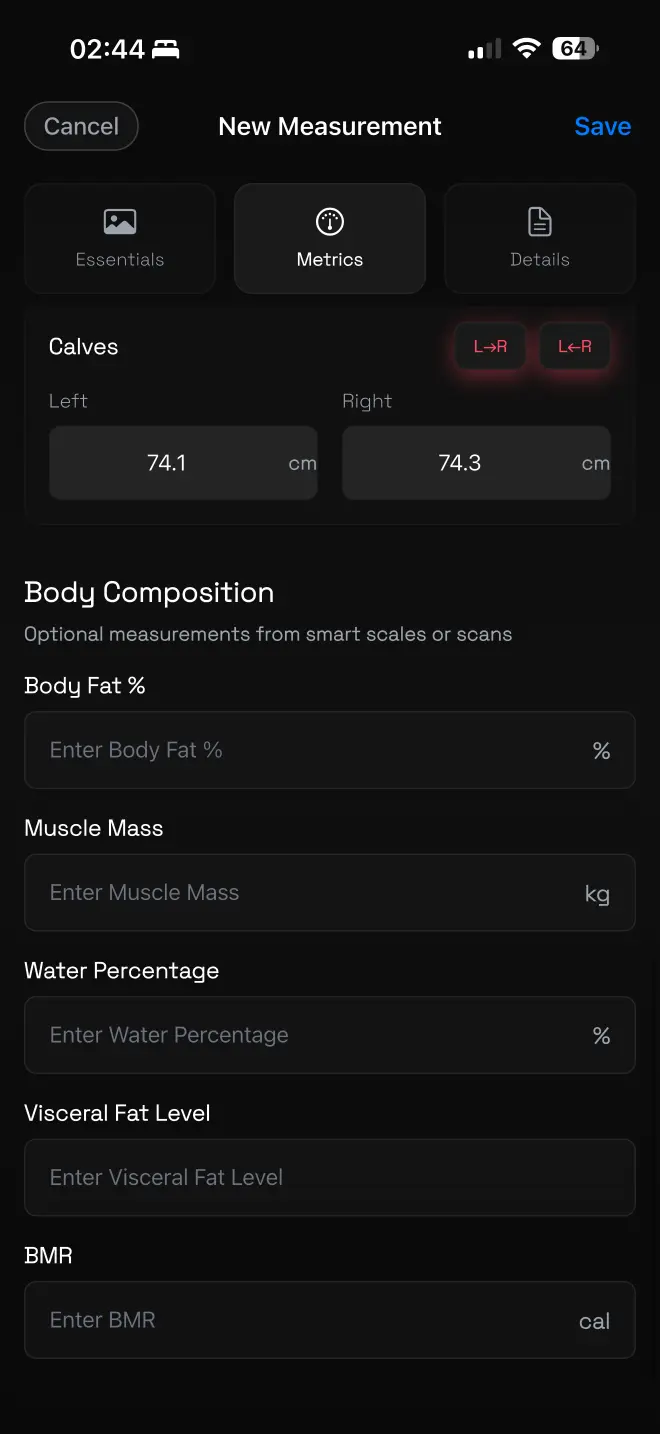Click the Essentials image icon
Screen dimensions: 660x1434
coord(120,222)
